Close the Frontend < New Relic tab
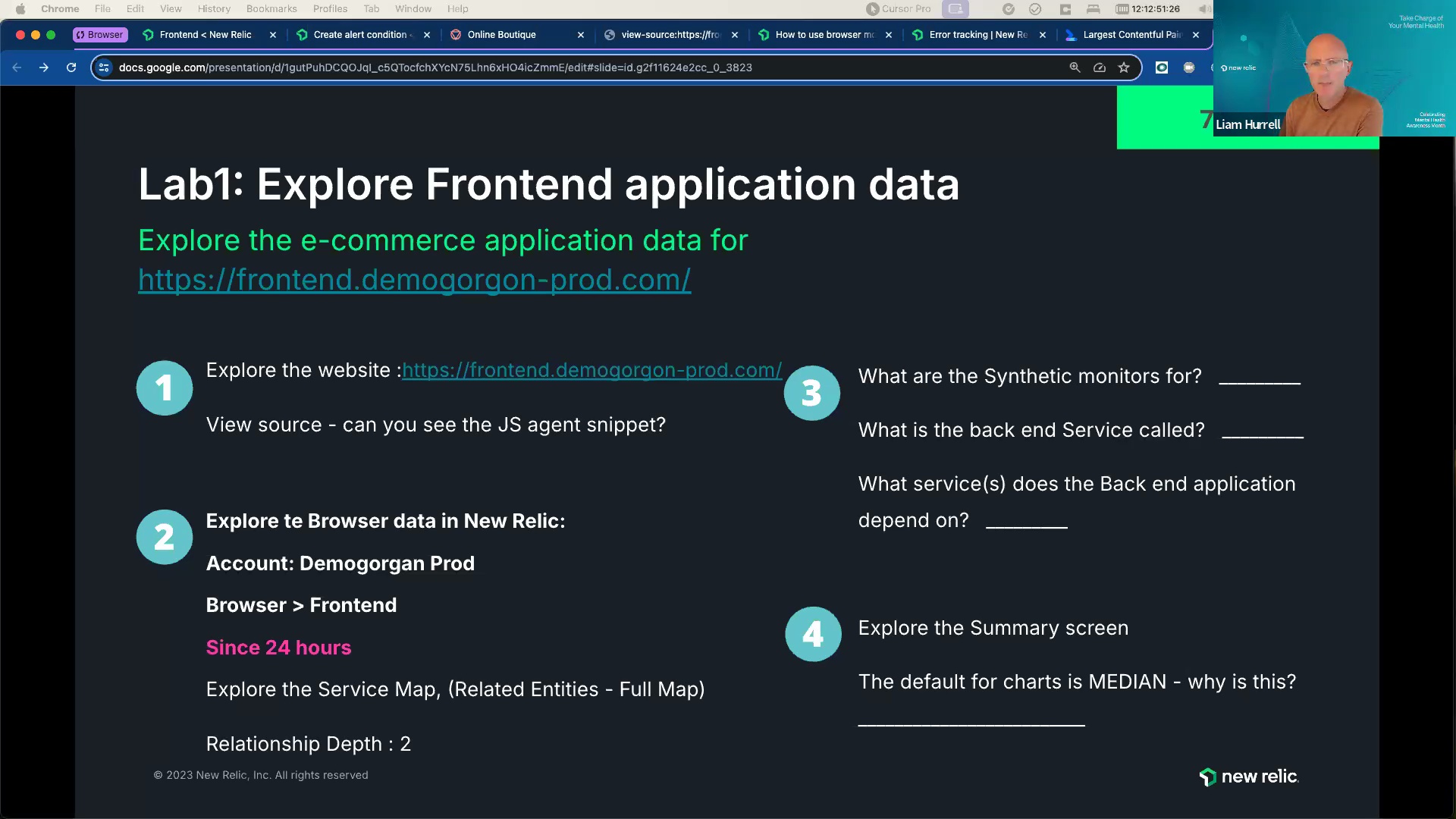This screenshot has width=1456, height=819. coord(273,35)
